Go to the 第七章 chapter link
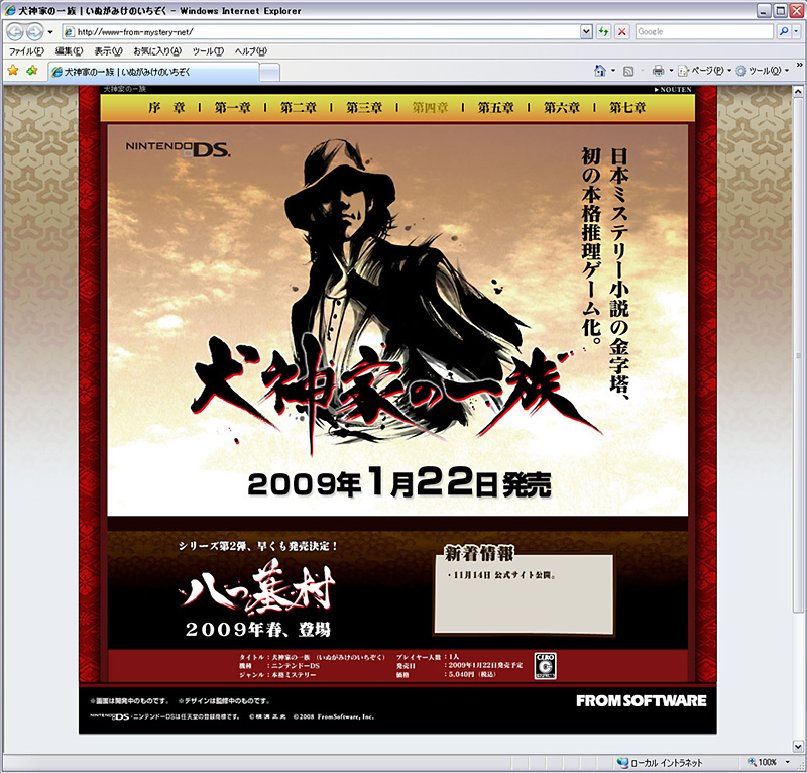The width and height of the screenshot is (807, 773). pos(627,108)
